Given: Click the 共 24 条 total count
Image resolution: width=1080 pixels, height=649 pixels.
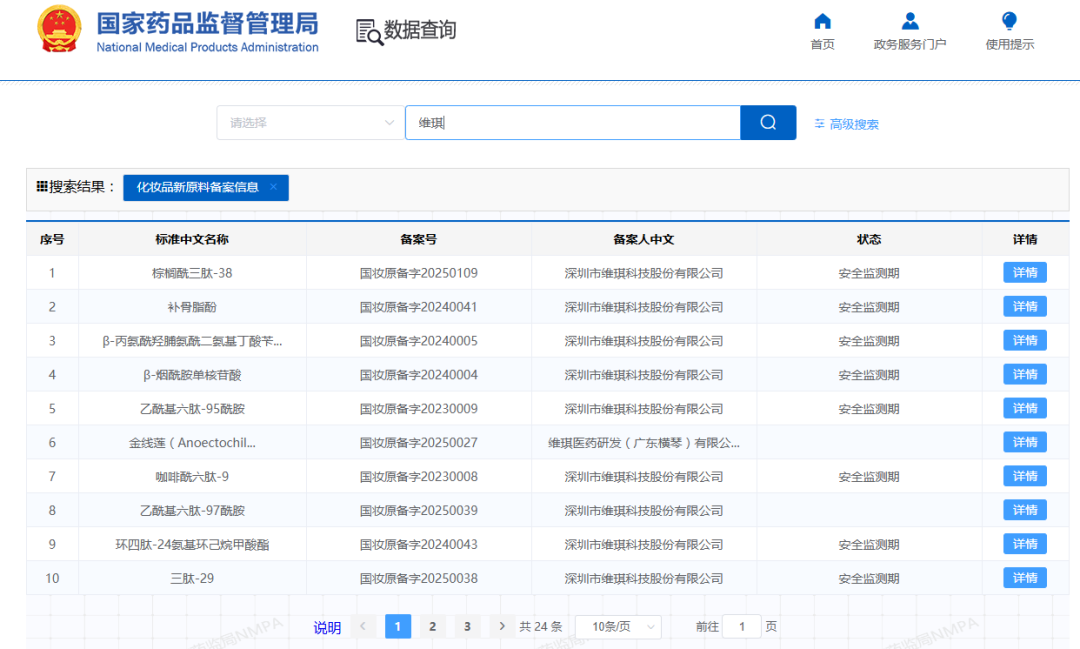Looking at the screenshot, I should pyautogui.click(x=541, y=627).
